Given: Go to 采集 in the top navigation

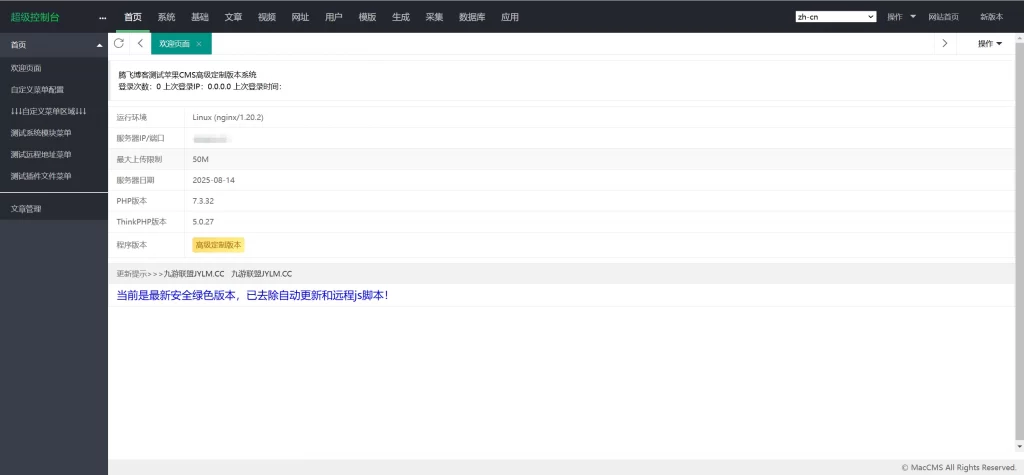Looking at the screenshot, I should 434,17.
